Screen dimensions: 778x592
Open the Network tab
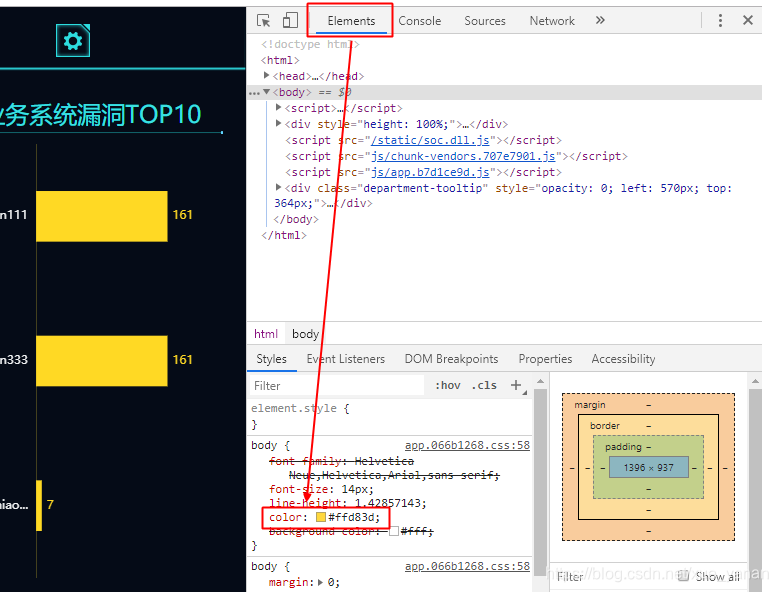[552, 21]
